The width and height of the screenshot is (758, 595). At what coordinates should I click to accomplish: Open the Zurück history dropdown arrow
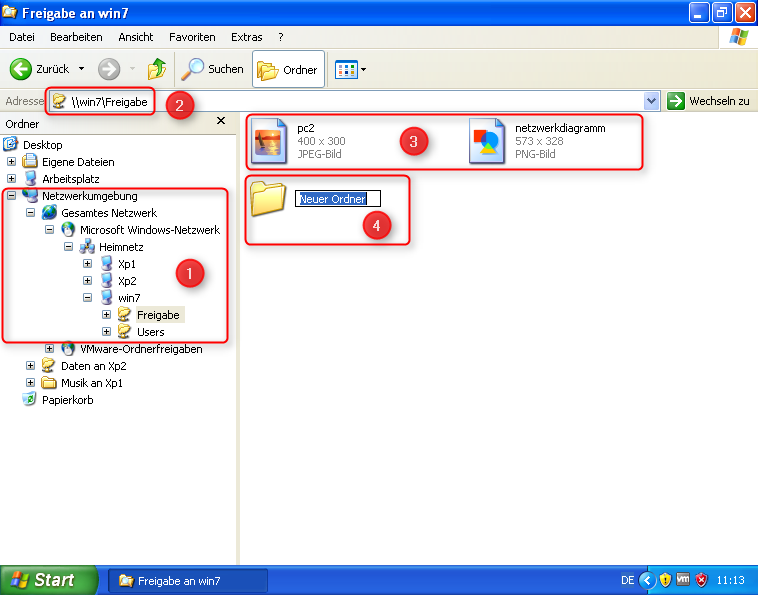click(82, 69)
